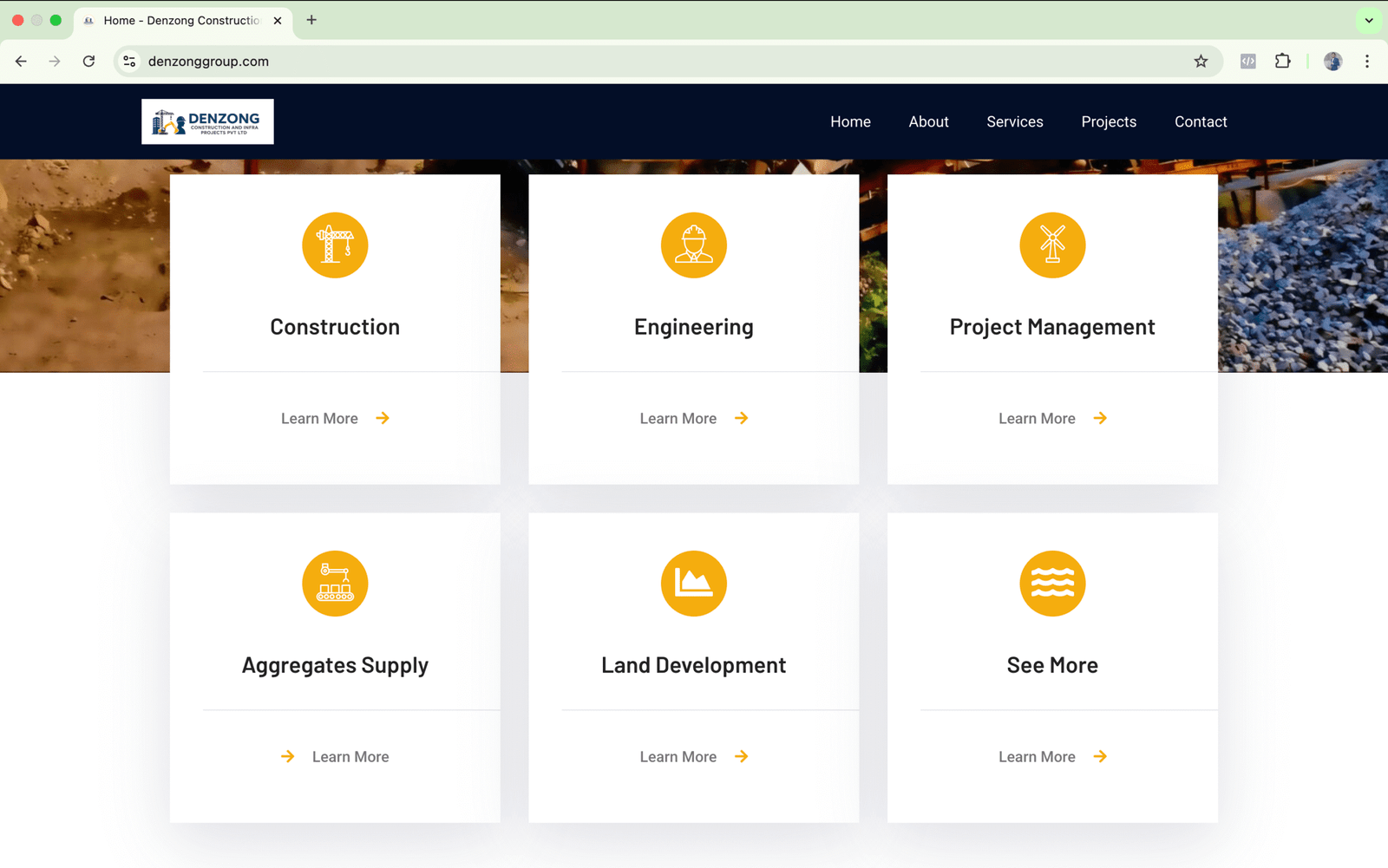Open the browser Extensions puzzle icon
The width and height of the screenshot is (1388, 868).
(1282, 62)
